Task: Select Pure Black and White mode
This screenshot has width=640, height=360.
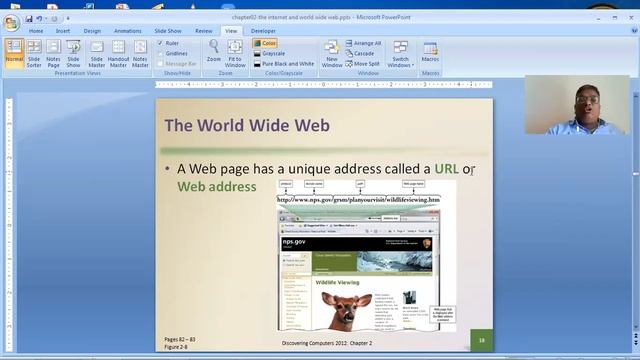Action: (284, 64)
